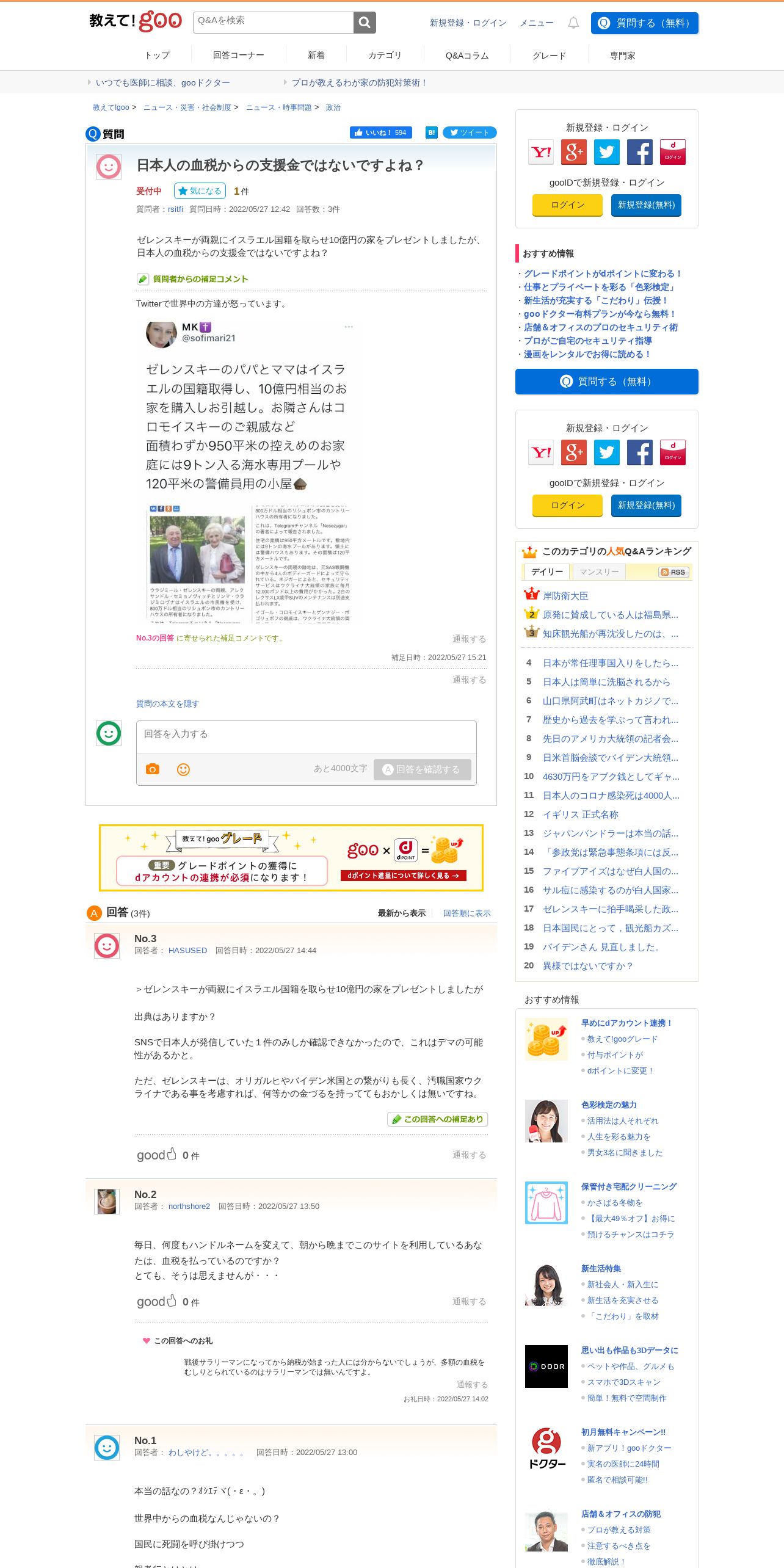This screenshot has width=784, height=1568.
Task: Click the search magnifier button
Action: click(x=365, y=23)
